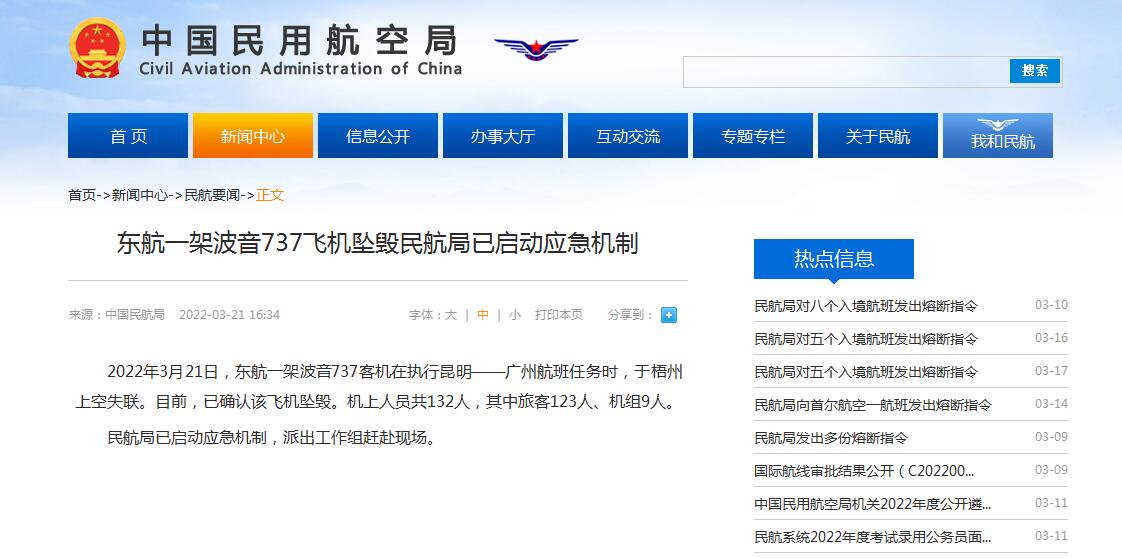Image resolution: width=1122 pixels, height=558 pixels.
Task: Open 中国民用航空局机关2022年度公开遴 article
Action: click(x=873, y=504)
